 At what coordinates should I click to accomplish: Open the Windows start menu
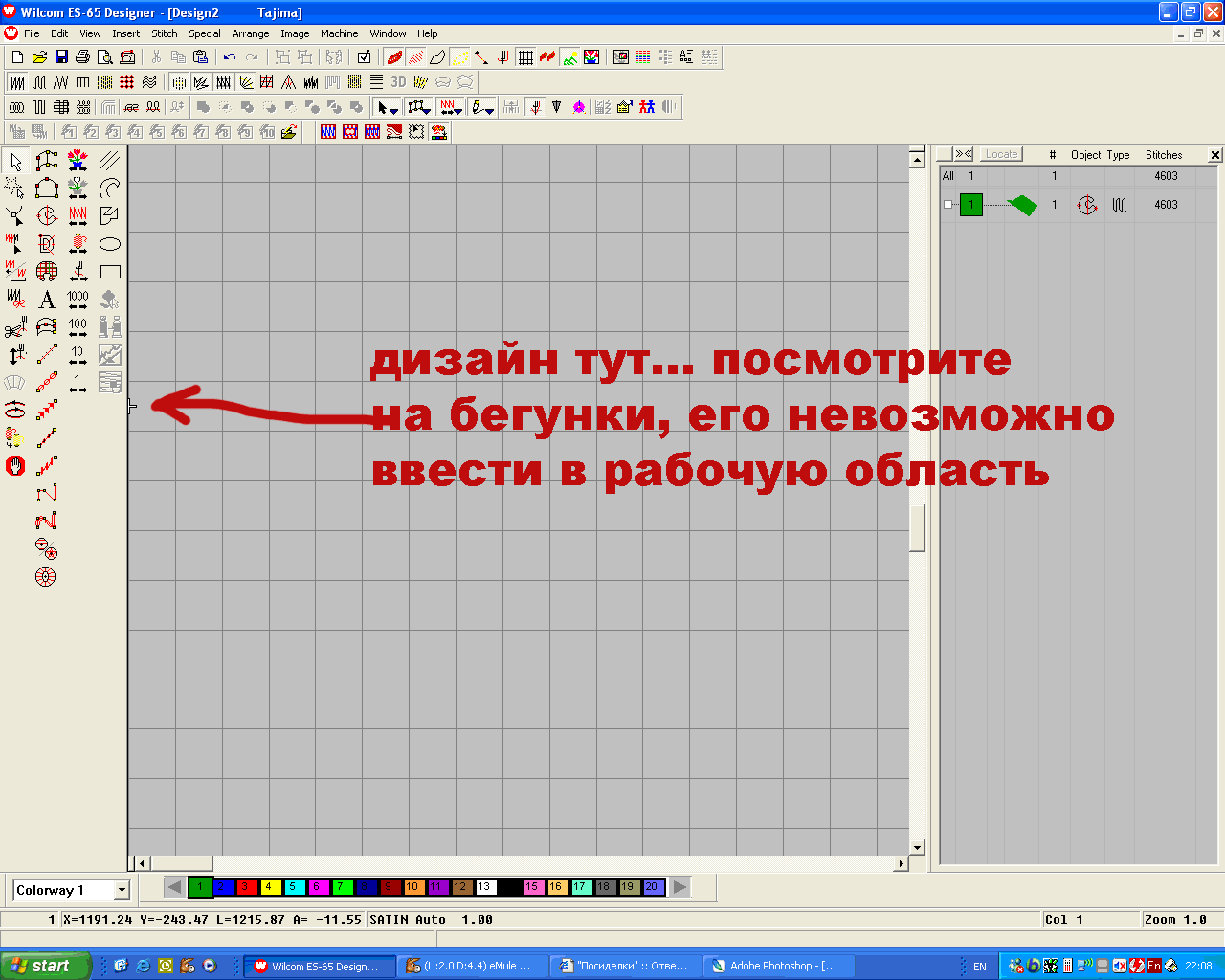click(45, 966)
